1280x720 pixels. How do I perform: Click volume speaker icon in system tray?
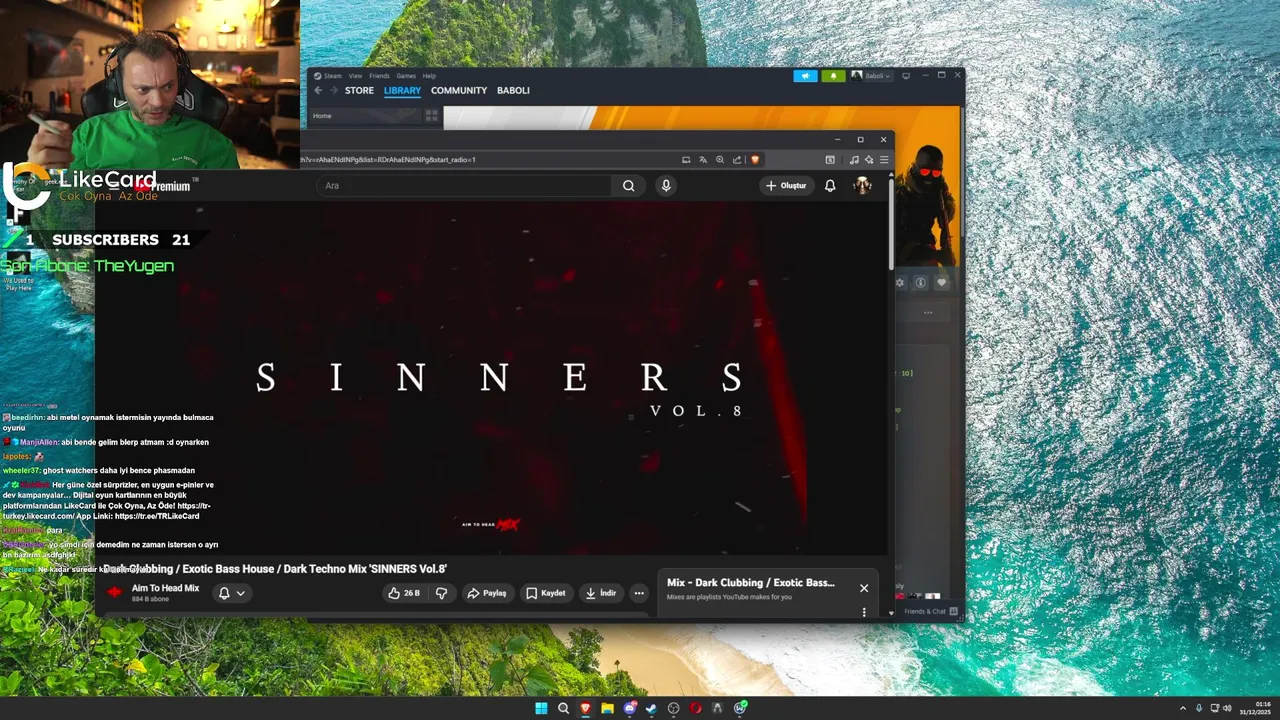pyautogui.click(x=1228, y=708)
